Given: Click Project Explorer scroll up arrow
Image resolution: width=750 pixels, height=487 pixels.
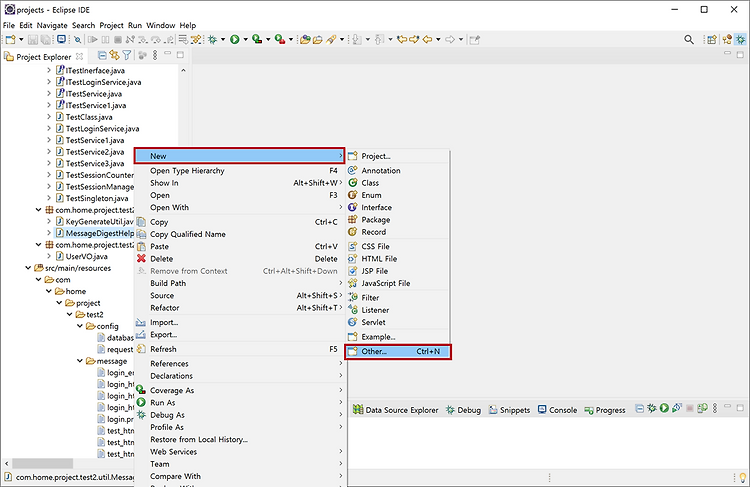Looking at the screenshot, I should 183,70.
